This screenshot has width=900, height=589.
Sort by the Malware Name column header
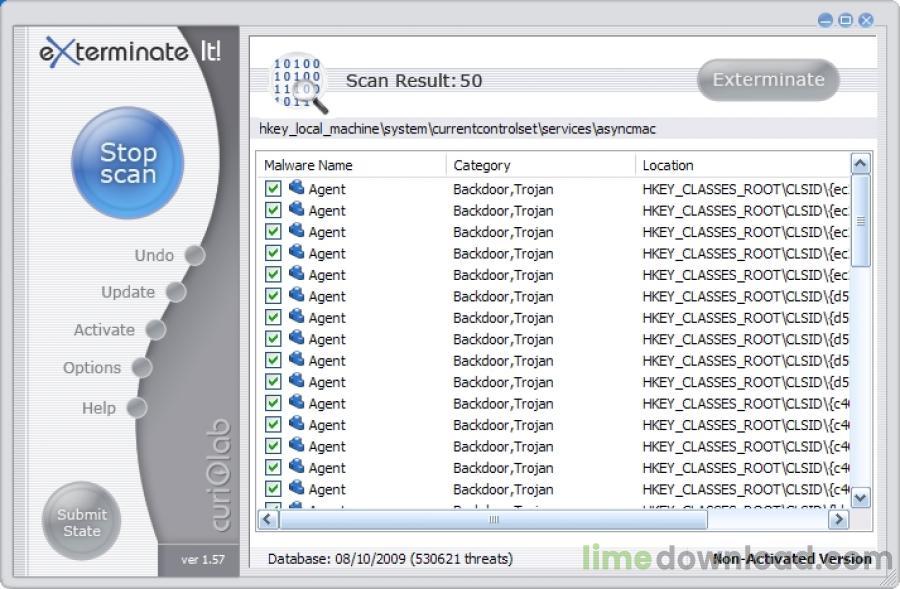(x=352, y=165)
